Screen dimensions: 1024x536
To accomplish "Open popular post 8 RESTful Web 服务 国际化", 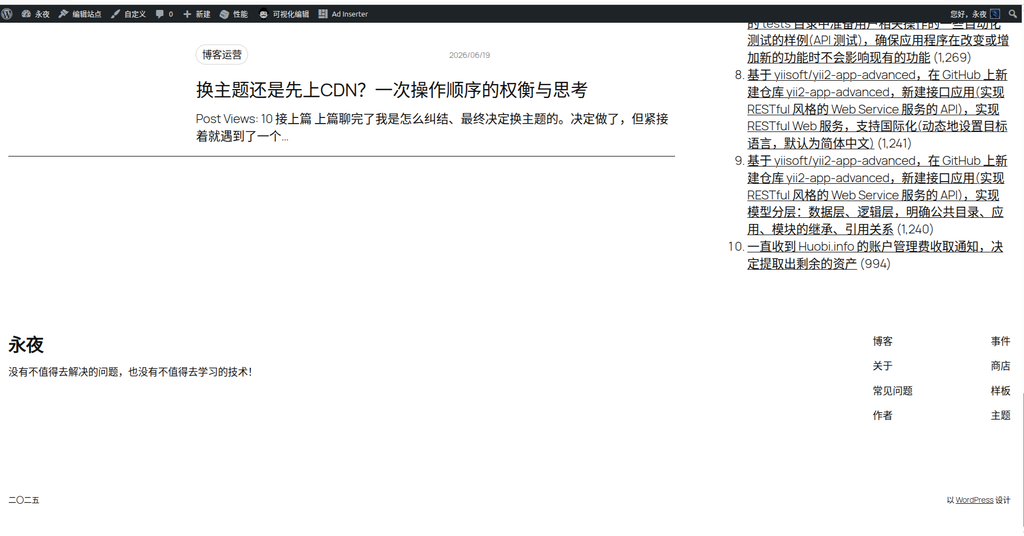I will (x=877, y=109).
